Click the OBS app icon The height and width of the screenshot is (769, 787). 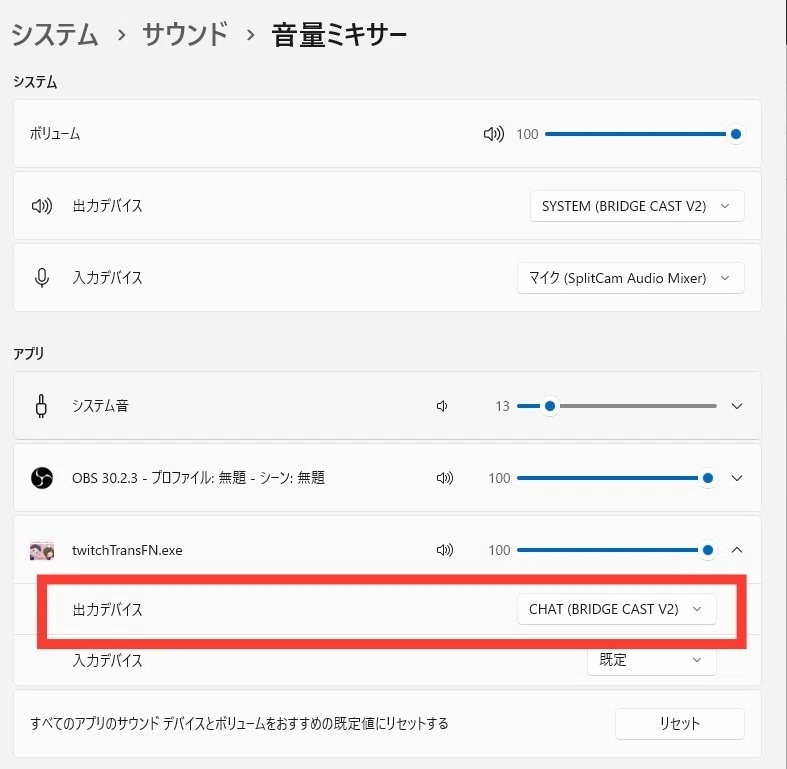pos(42,478)
